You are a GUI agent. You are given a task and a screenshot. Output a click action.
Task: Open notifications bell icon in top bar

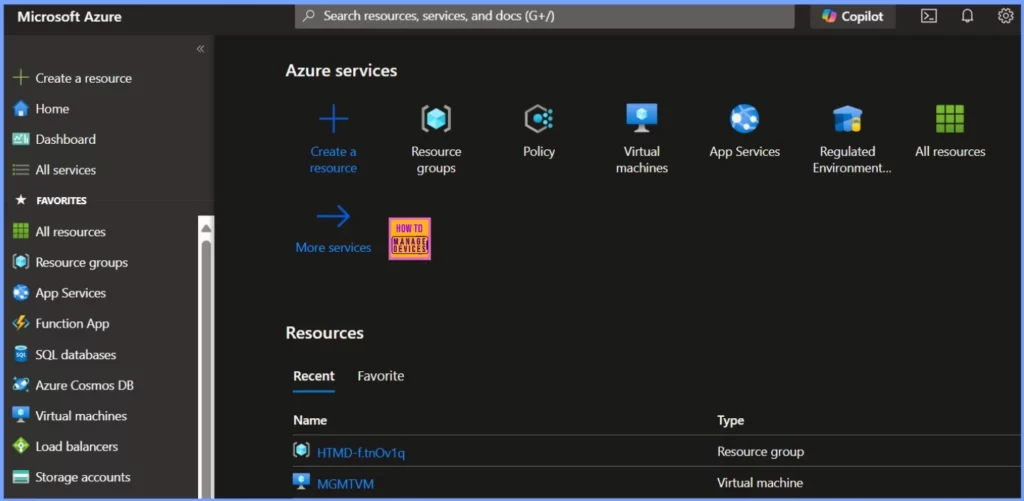(x=967, y=16)
